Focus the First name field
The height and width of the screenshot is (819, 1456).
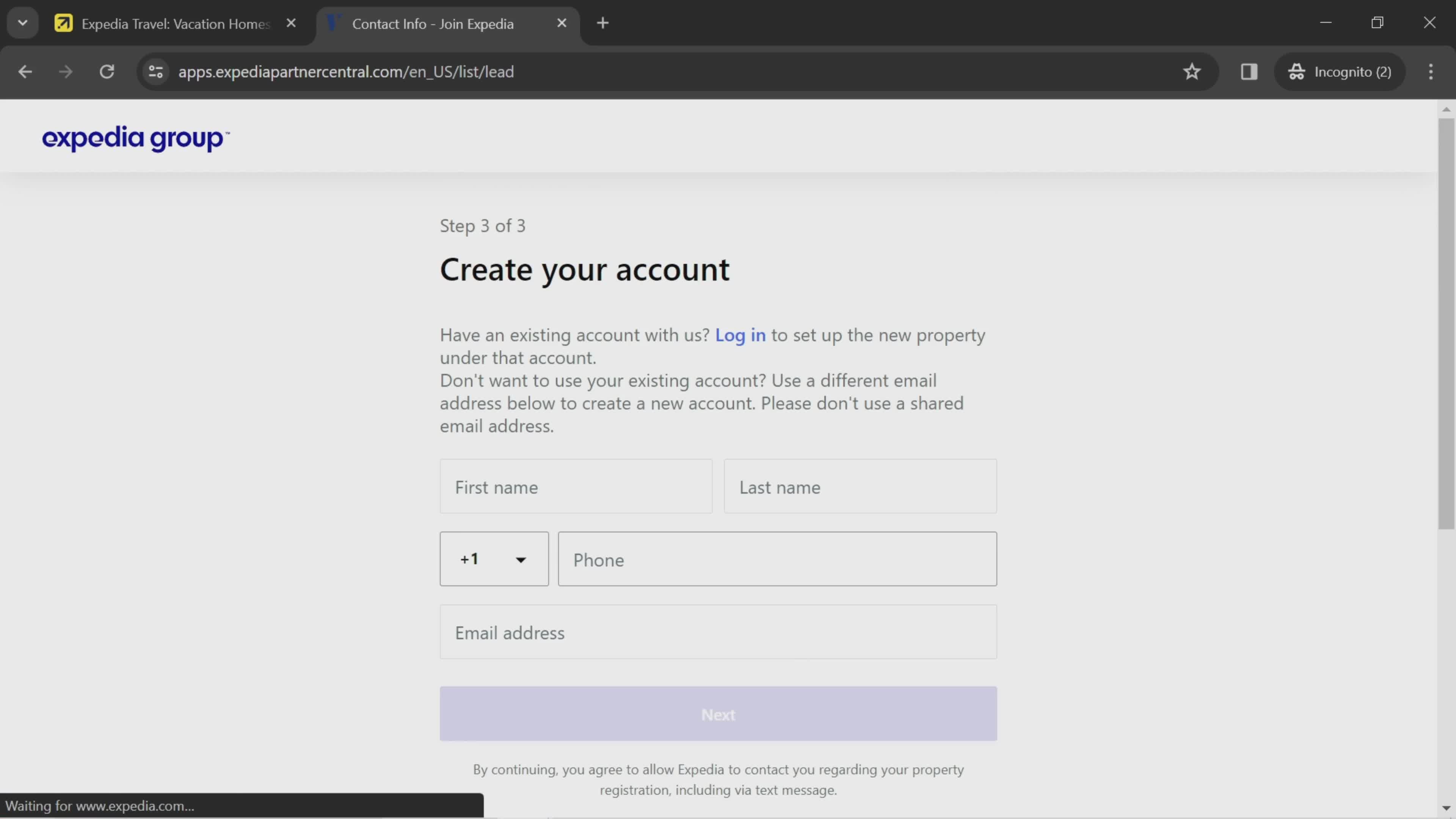click(576, 486)
